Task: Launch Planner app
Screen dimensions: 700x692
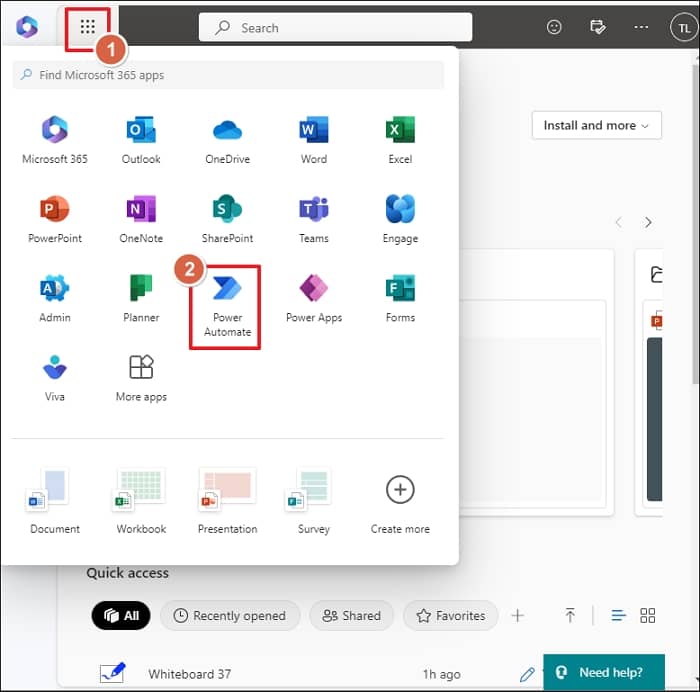Action: [x=141, y=299]
